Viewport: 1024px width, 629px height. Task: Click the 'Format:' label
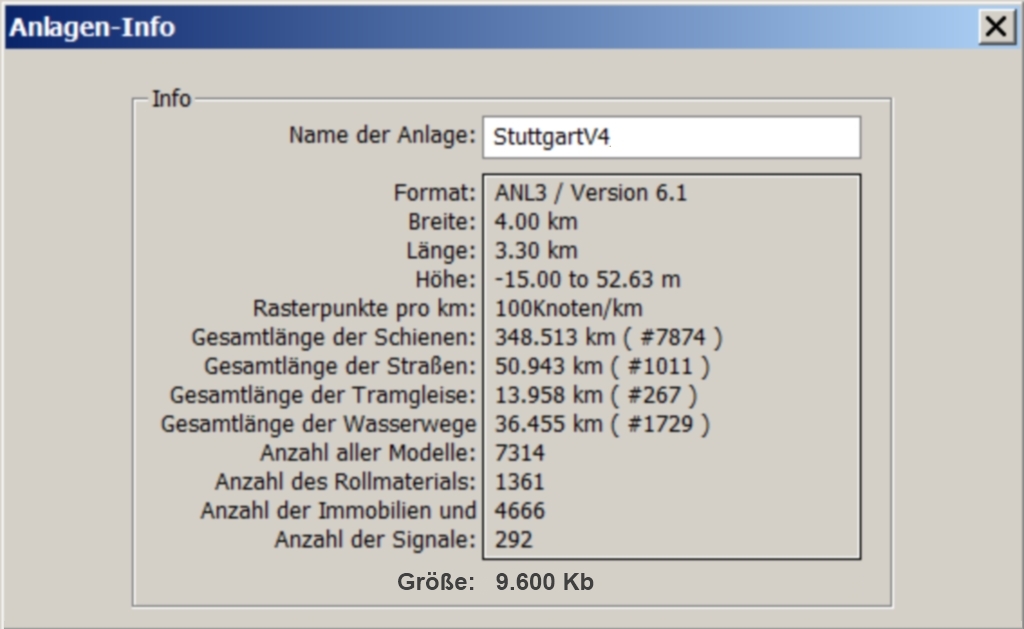tap(434, 193)
